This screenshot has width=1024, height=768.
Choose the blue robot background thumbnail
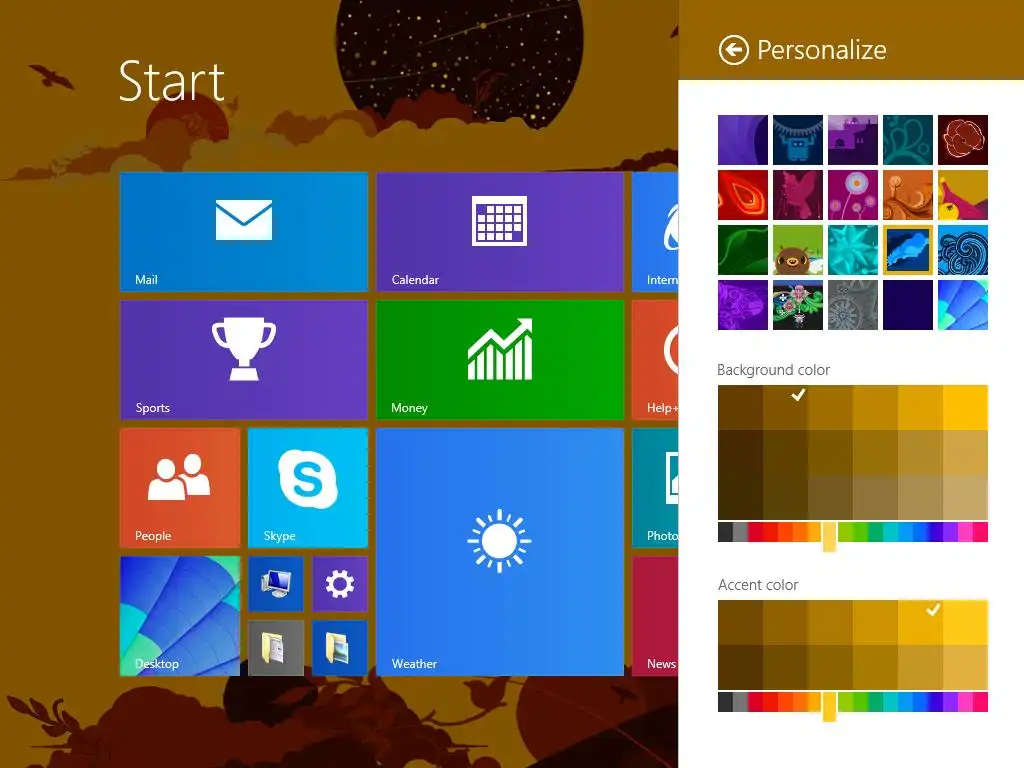pos(797,140)
